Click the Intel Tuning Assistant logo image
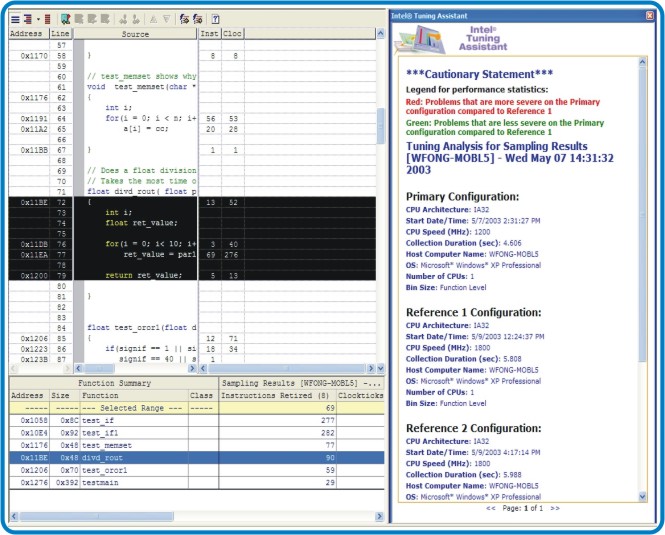665x535 pixels. [x=420, y=39]
